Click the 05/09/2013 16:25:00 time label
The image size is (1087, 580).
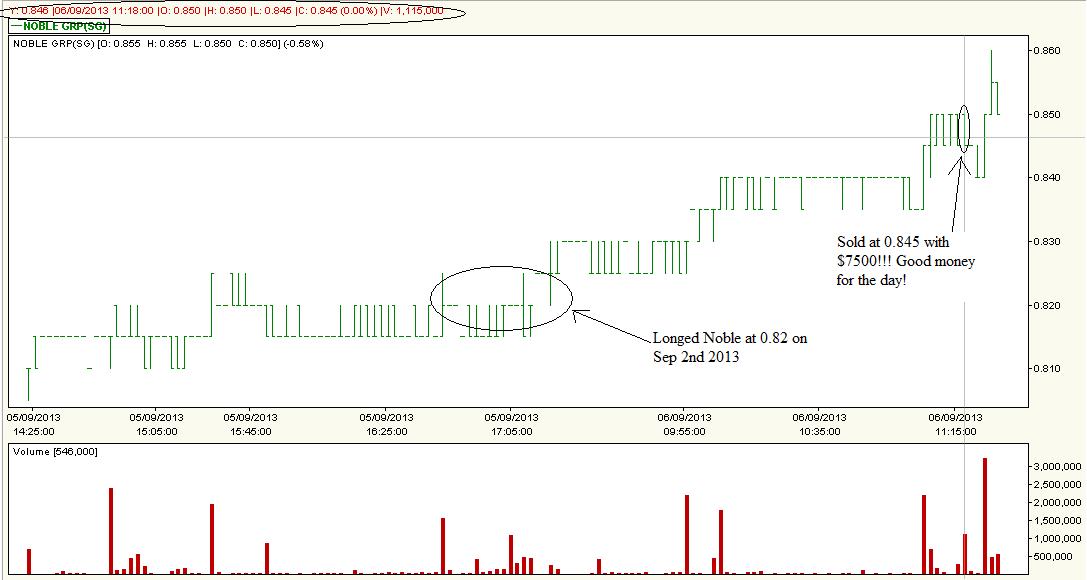pos(386,424)
